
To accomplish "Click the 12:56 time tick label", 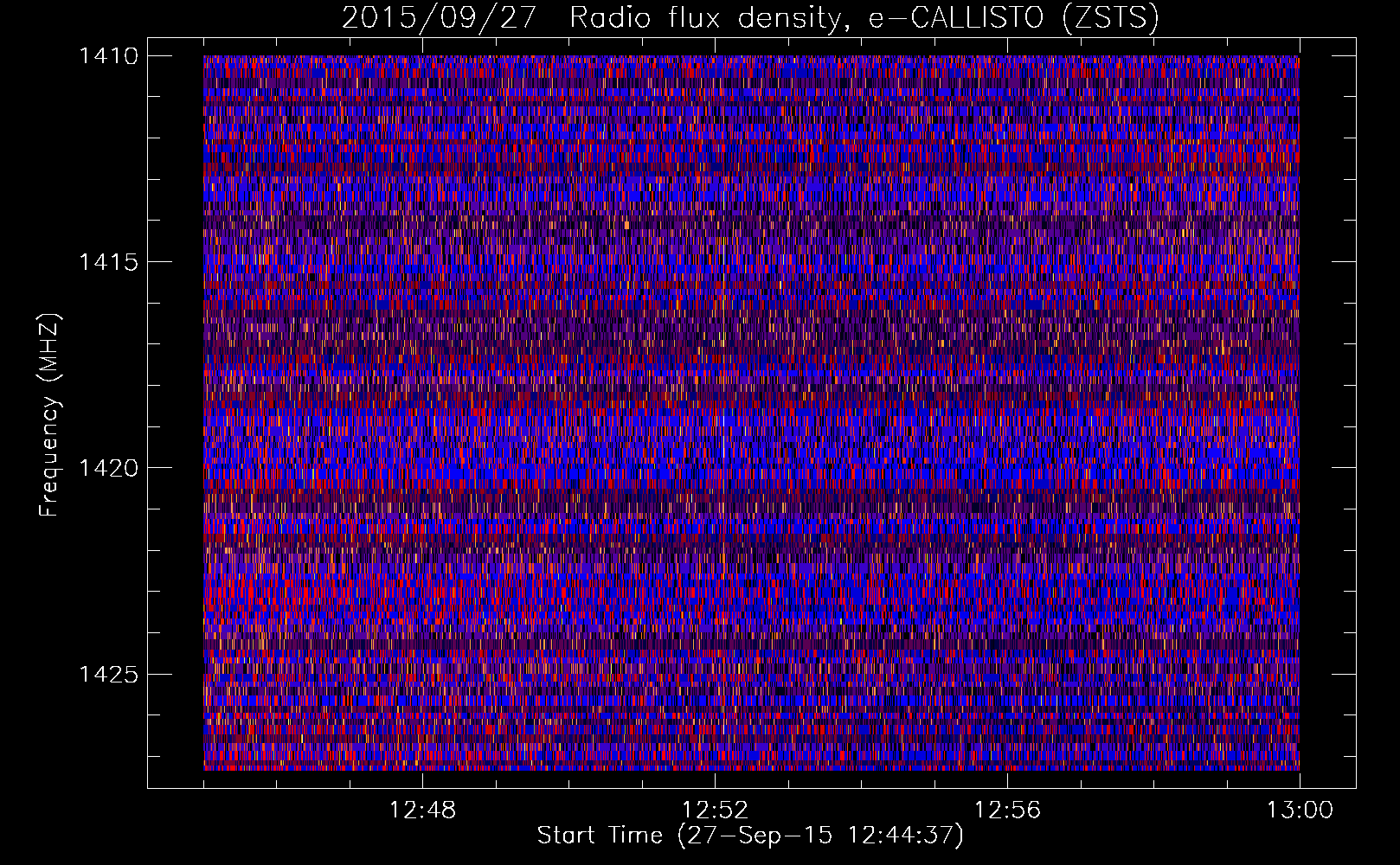I will coord(1007,811).
